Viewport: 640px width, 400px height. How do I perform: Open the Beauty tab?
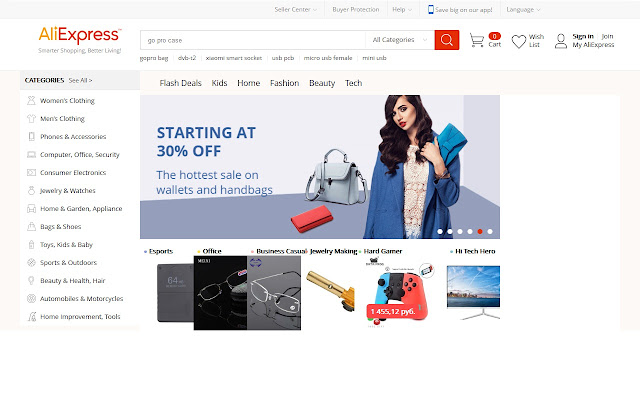coord(322,83)
